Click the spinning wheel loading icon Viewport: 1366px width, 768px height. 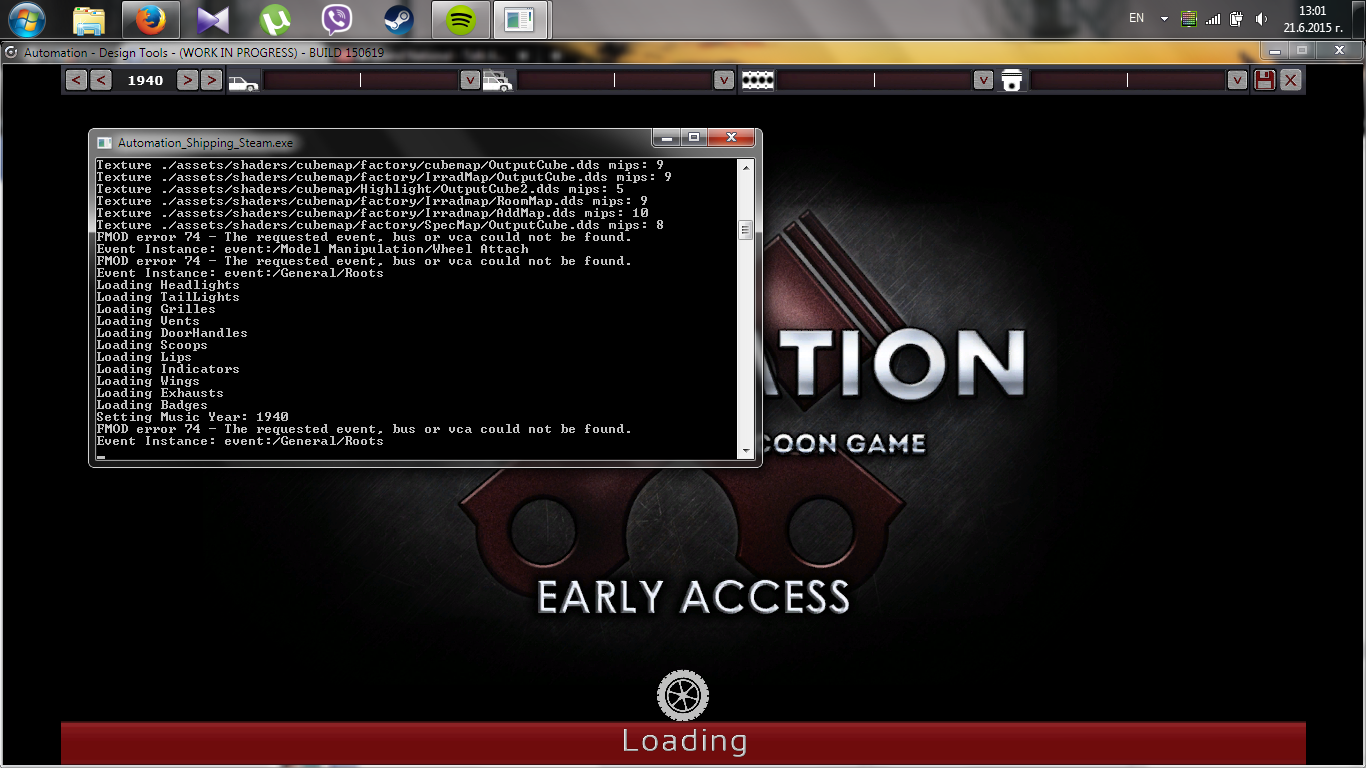point(683,695)
